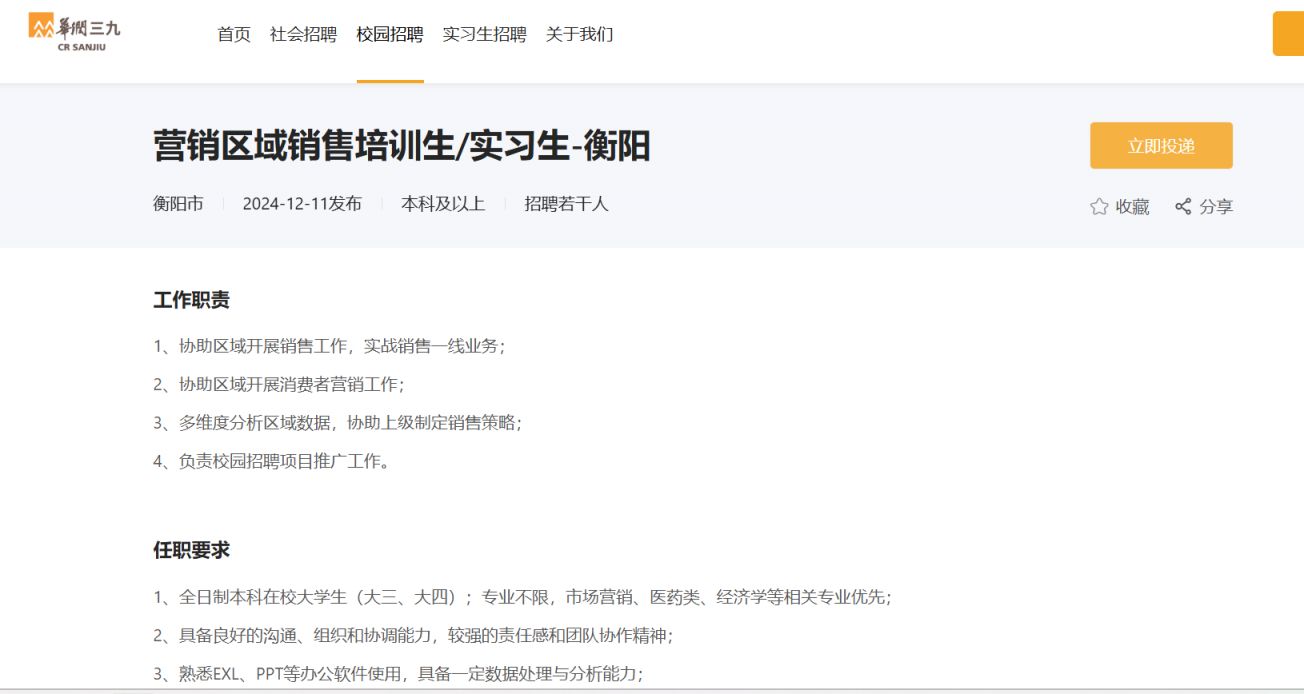The height and width of the screenshot is (694, 1304).
Task: Open the 社会招聘 navigation tab
Action: click(x=303, y=35)
